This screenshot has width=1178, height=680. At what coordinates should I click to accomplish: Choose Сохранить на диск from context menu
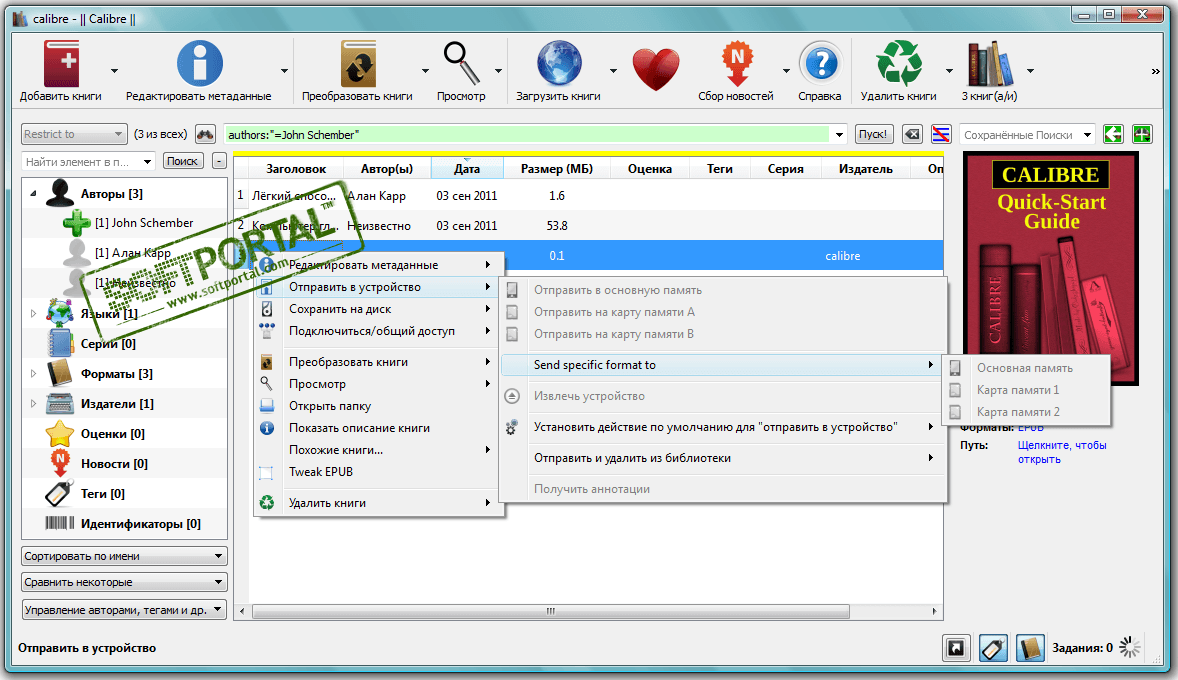tap(340, 309)
